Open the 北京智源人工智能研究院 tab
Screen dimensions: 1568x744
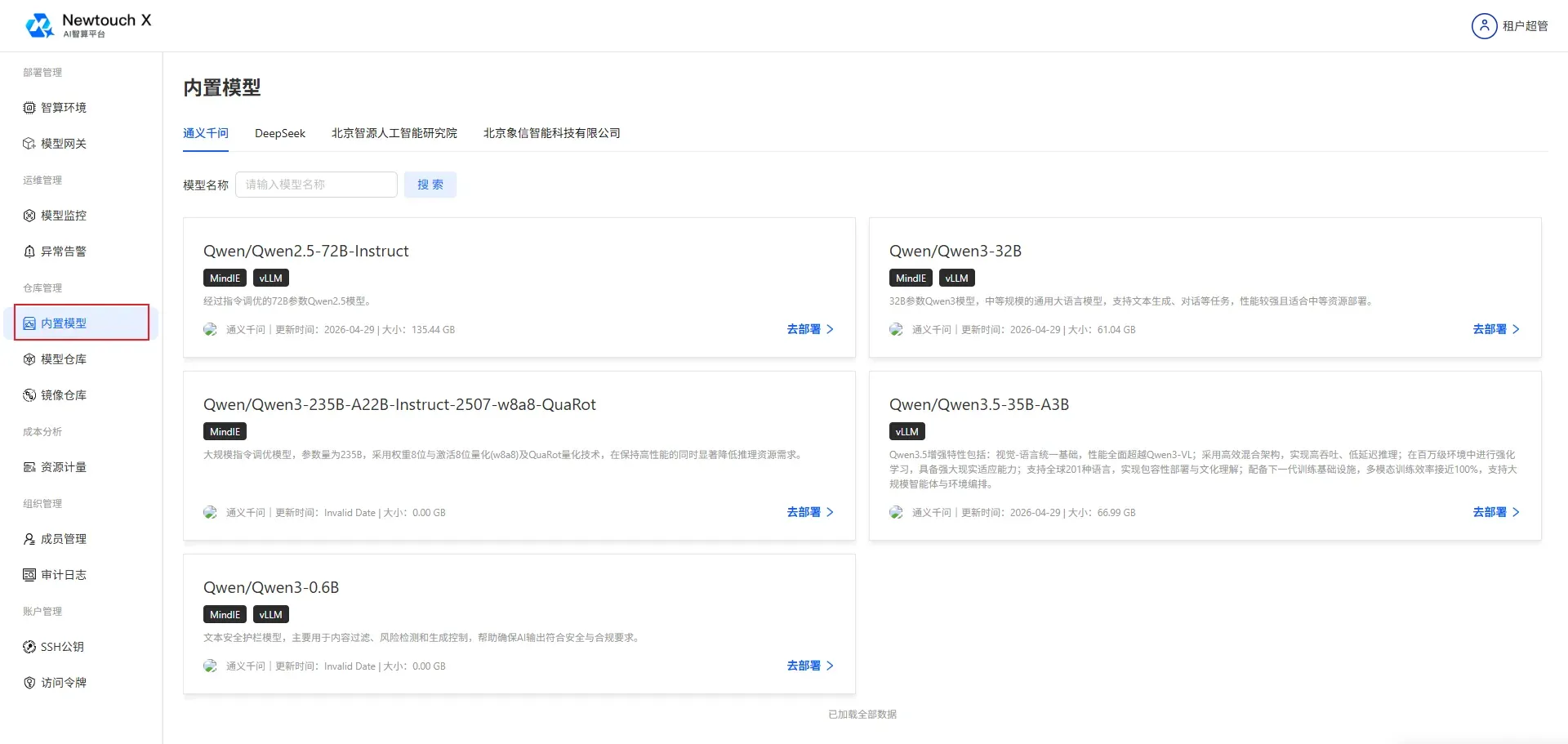[x=394, y=133]
